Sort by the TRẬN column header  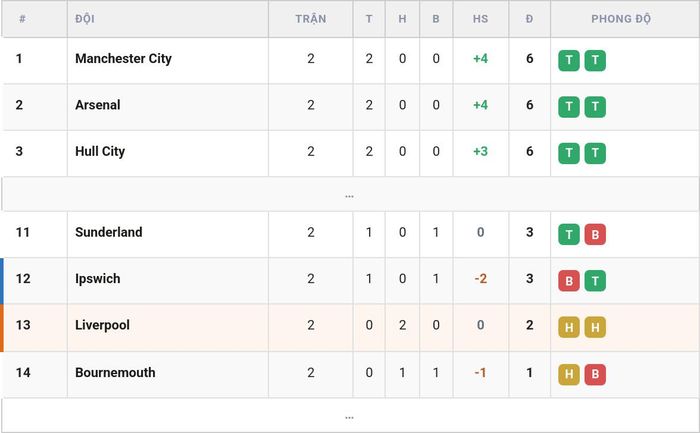[x=311, y=19]
